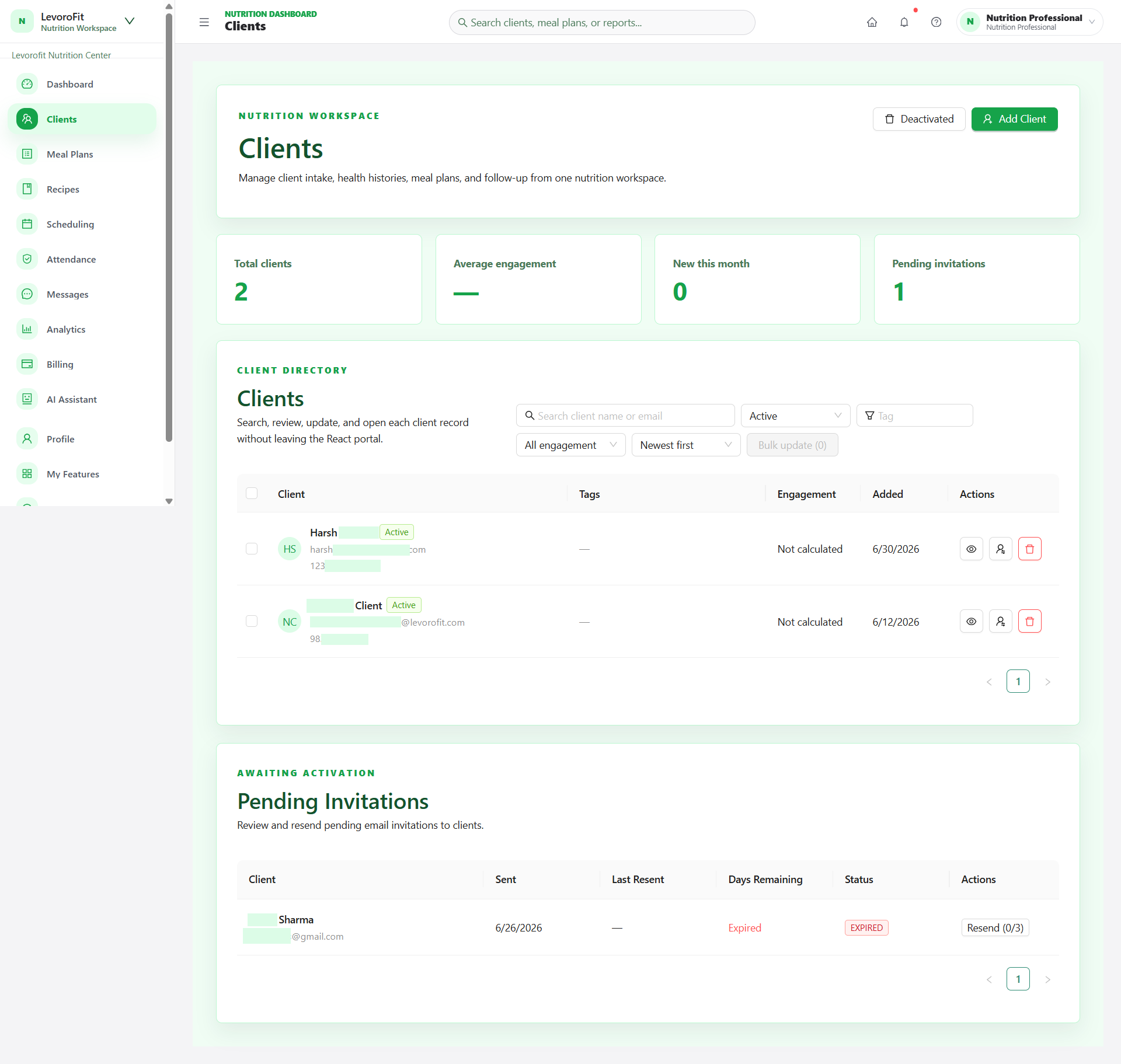This screenshot has width=1121, height=1064.
Task: View the NC Client with eye icon
Action: pyautogui.click(x=971, y=622)
